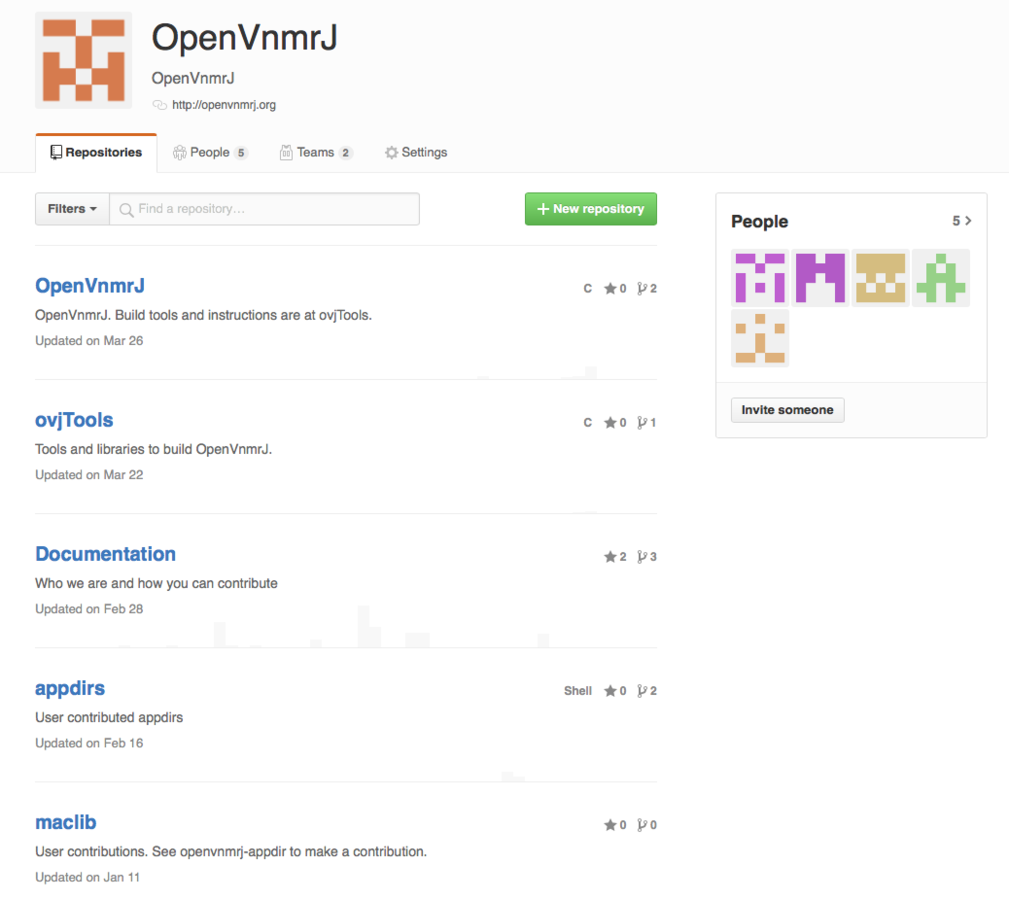The width and height of the screenshot is (1009, 900).
Task: Click the Repositories book icon
Action: point(56,152)
